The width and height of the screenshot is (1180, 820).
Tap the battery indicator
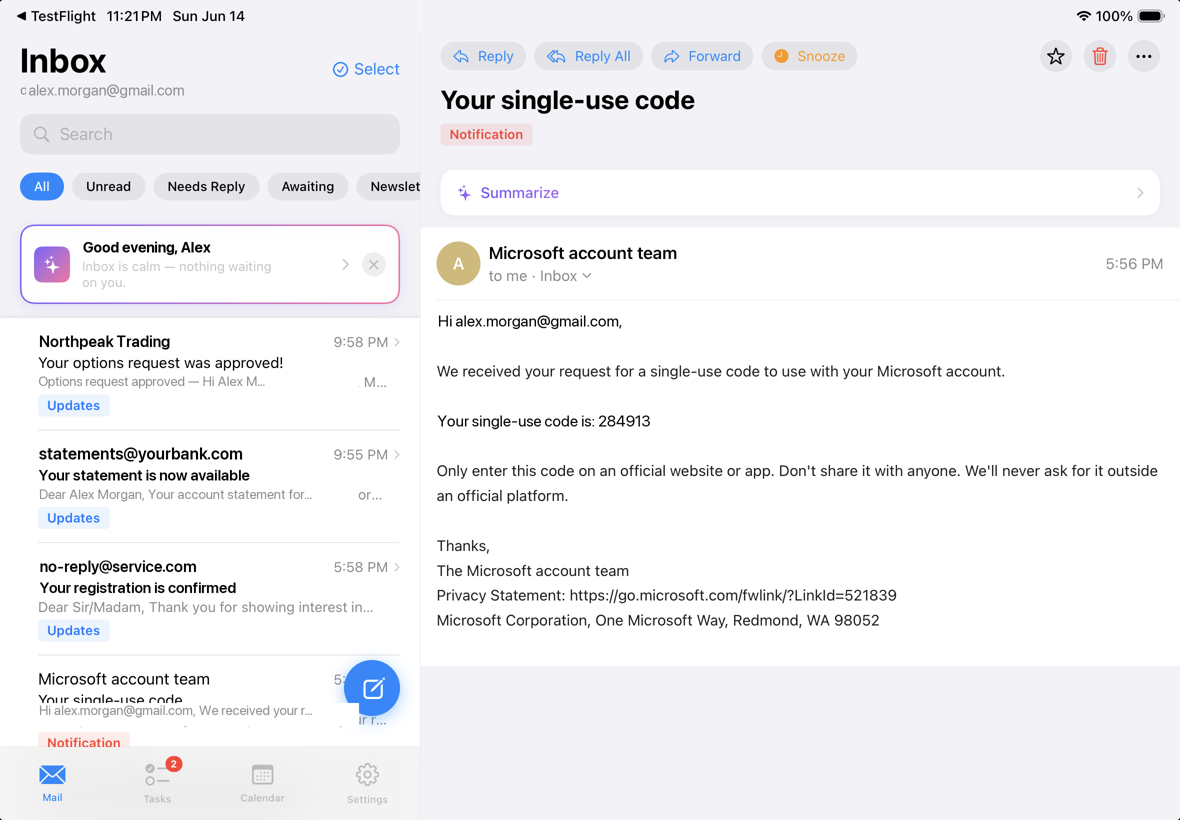1151,16
